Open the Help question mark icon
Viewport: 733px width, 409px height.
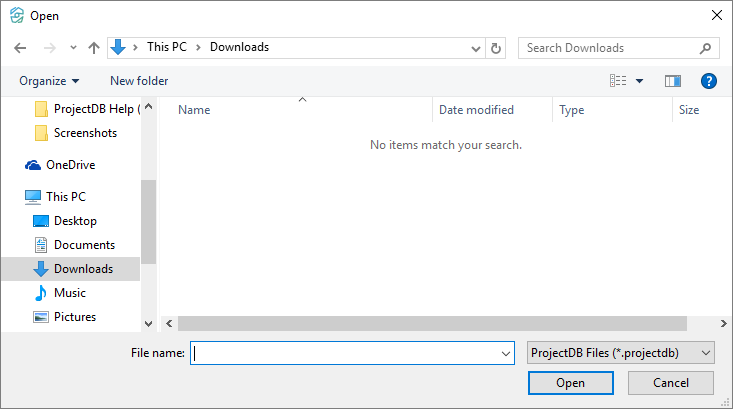[x=709, y=81]
